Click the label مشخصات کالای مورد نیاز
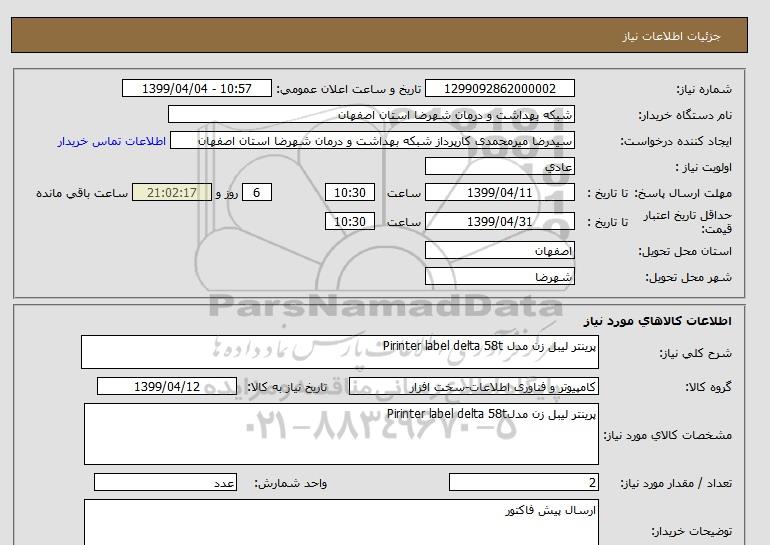This screenshot has height=545, width=770. click(668, 435)
